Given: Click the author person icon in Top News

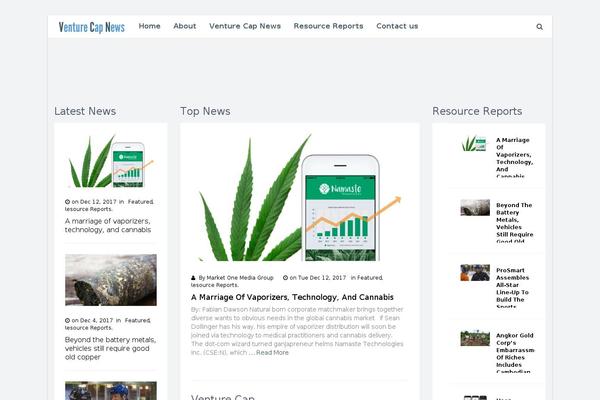Looking at the screenshot, I should pyautogui.click(x=193, y=278).
